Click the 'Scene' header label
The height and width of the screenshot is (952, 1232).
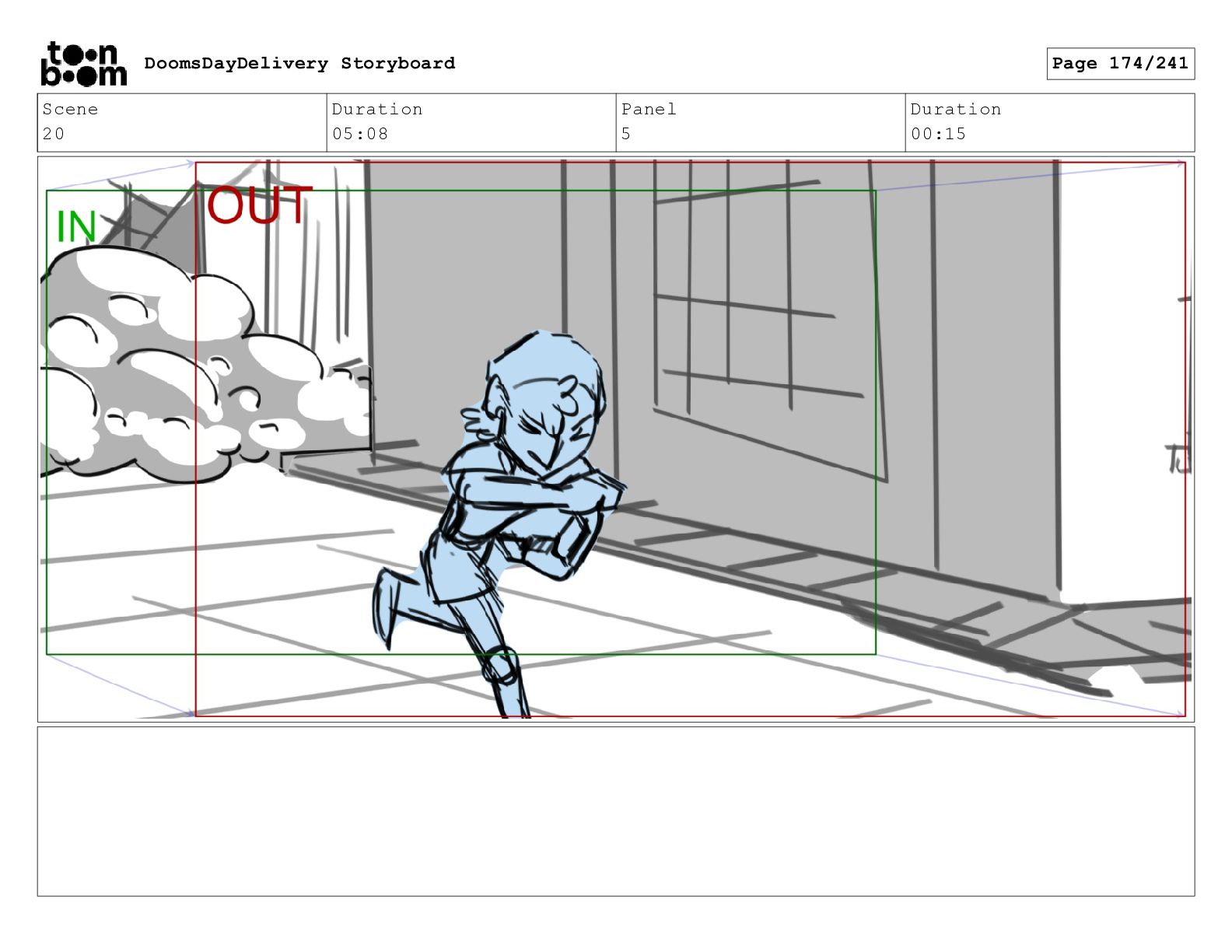pyautogui.click(x=70, y=110)
